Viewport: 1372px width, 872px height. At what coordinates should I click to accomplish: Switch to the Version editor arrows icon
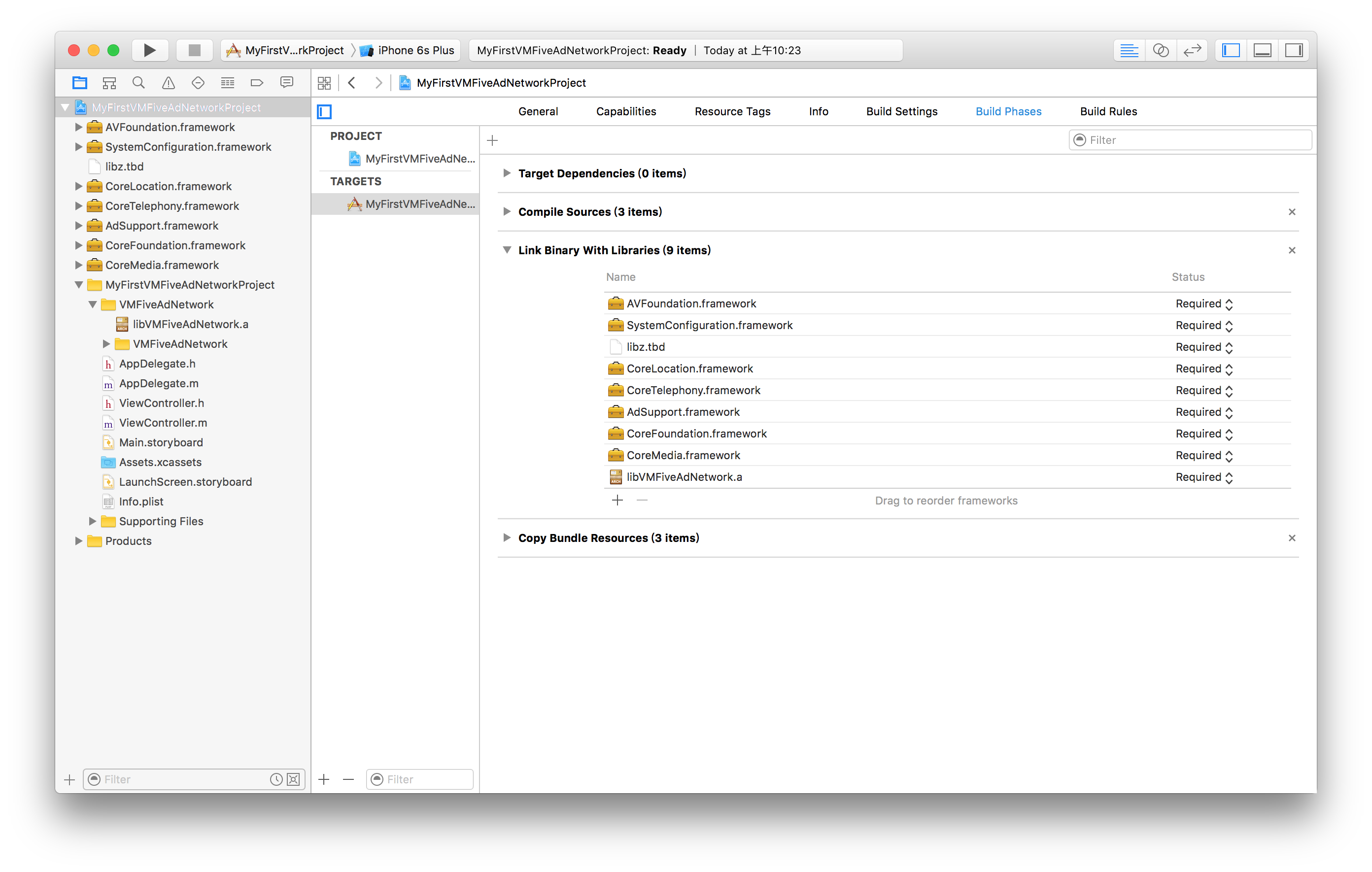[1192, 50]
